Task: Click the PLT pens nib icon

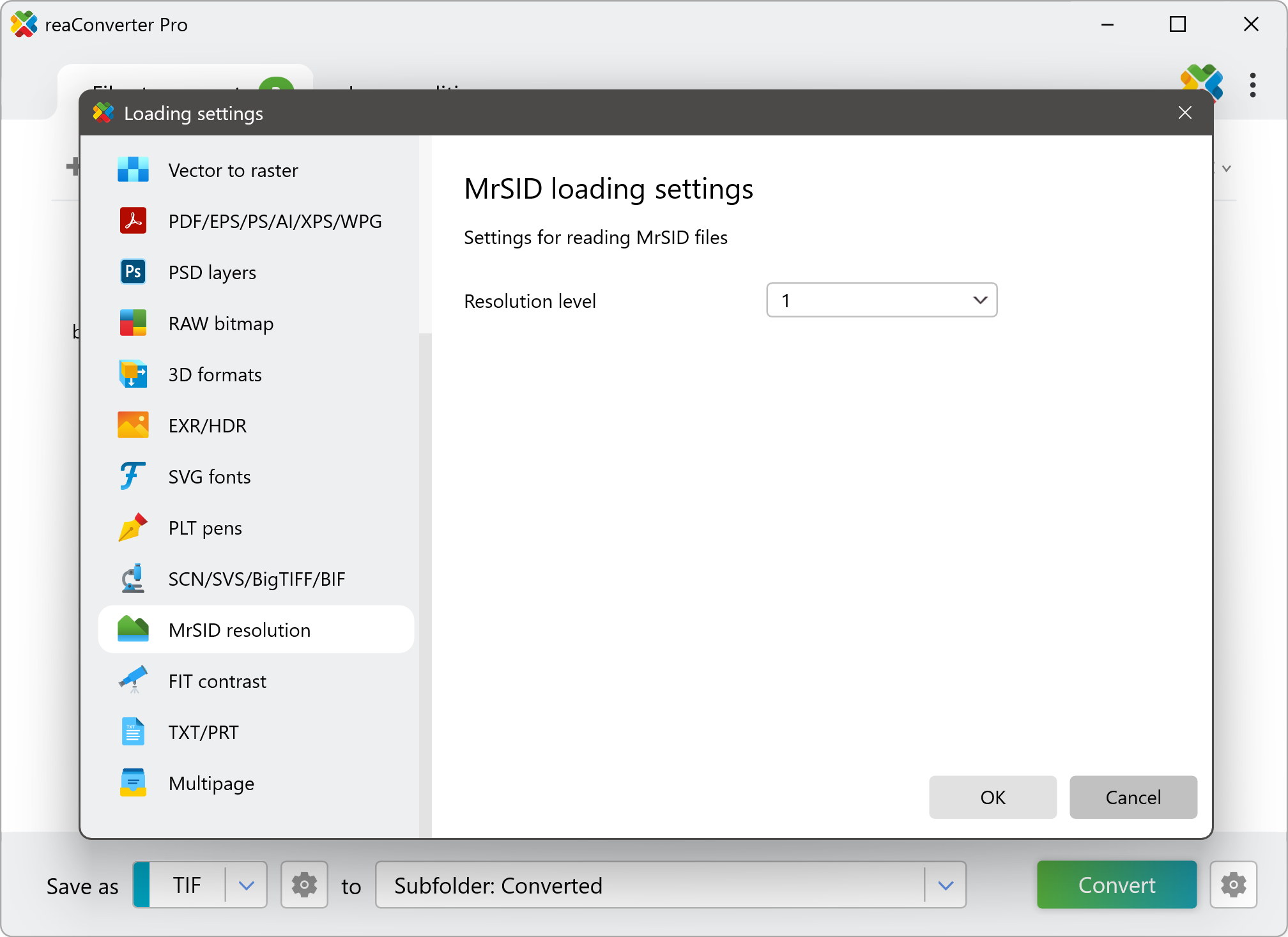Action: coord(133,528)
